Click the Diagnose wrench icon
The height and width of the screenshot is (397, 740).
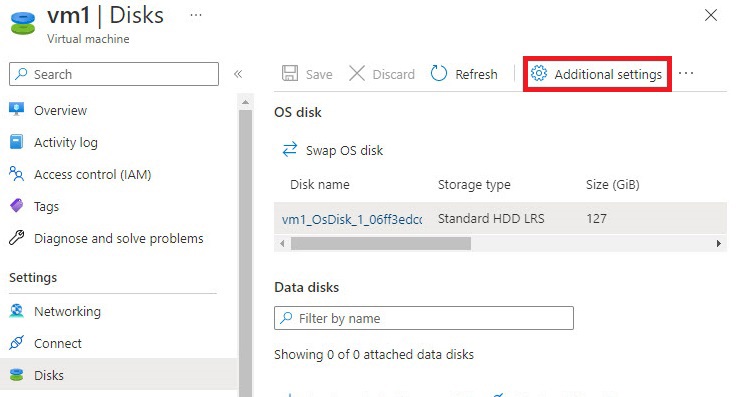(x=17, y=237)
